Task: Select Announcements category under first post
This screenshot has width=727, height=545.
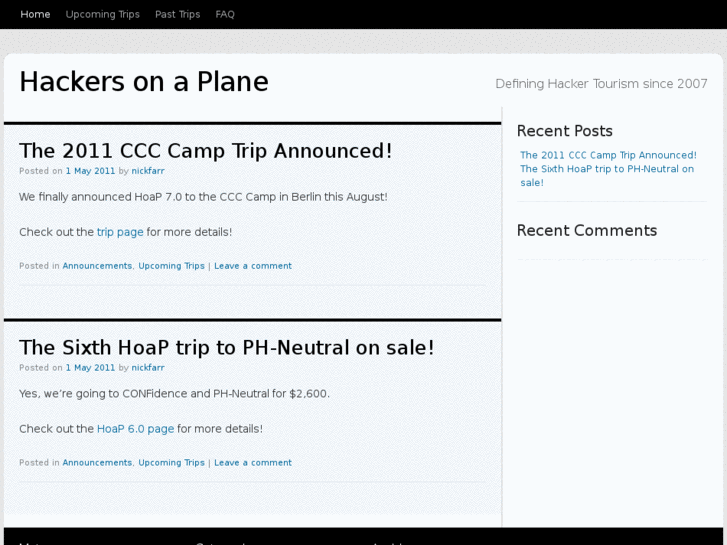Action: [97, 266]
